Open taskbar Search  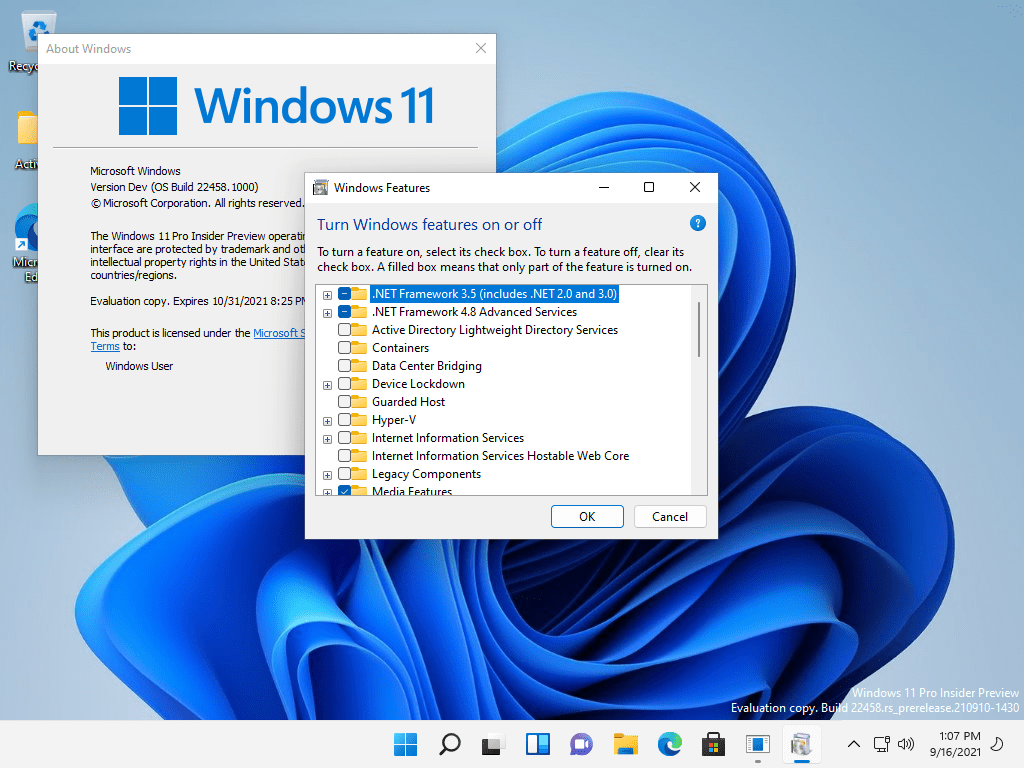click(449, 744)
